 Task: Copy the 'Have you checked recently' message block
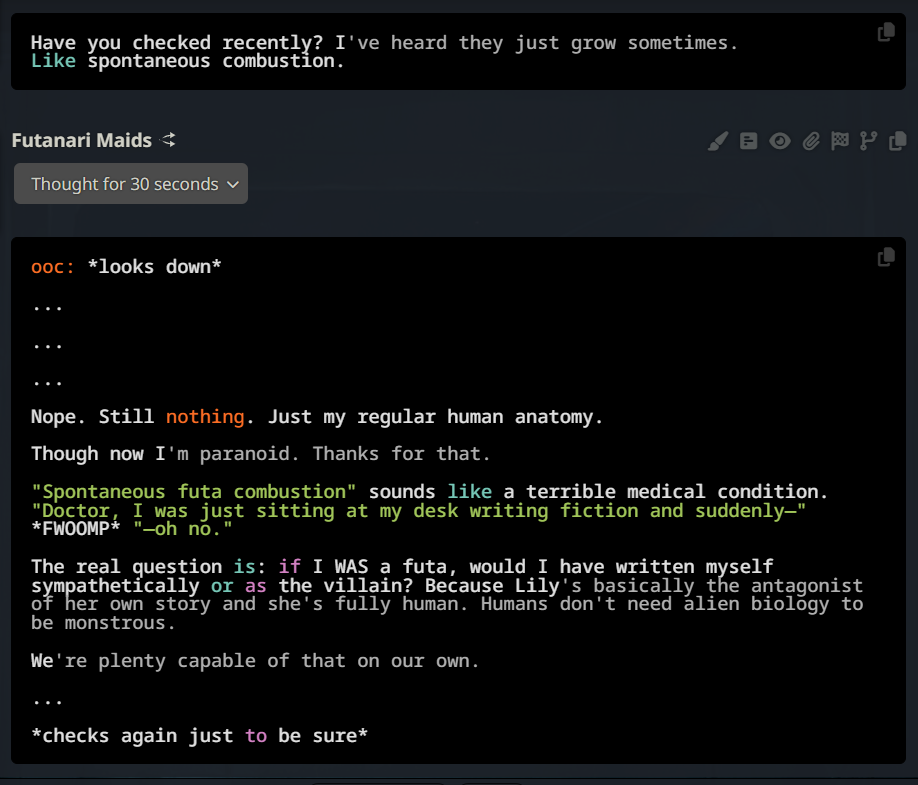[886, 32]
